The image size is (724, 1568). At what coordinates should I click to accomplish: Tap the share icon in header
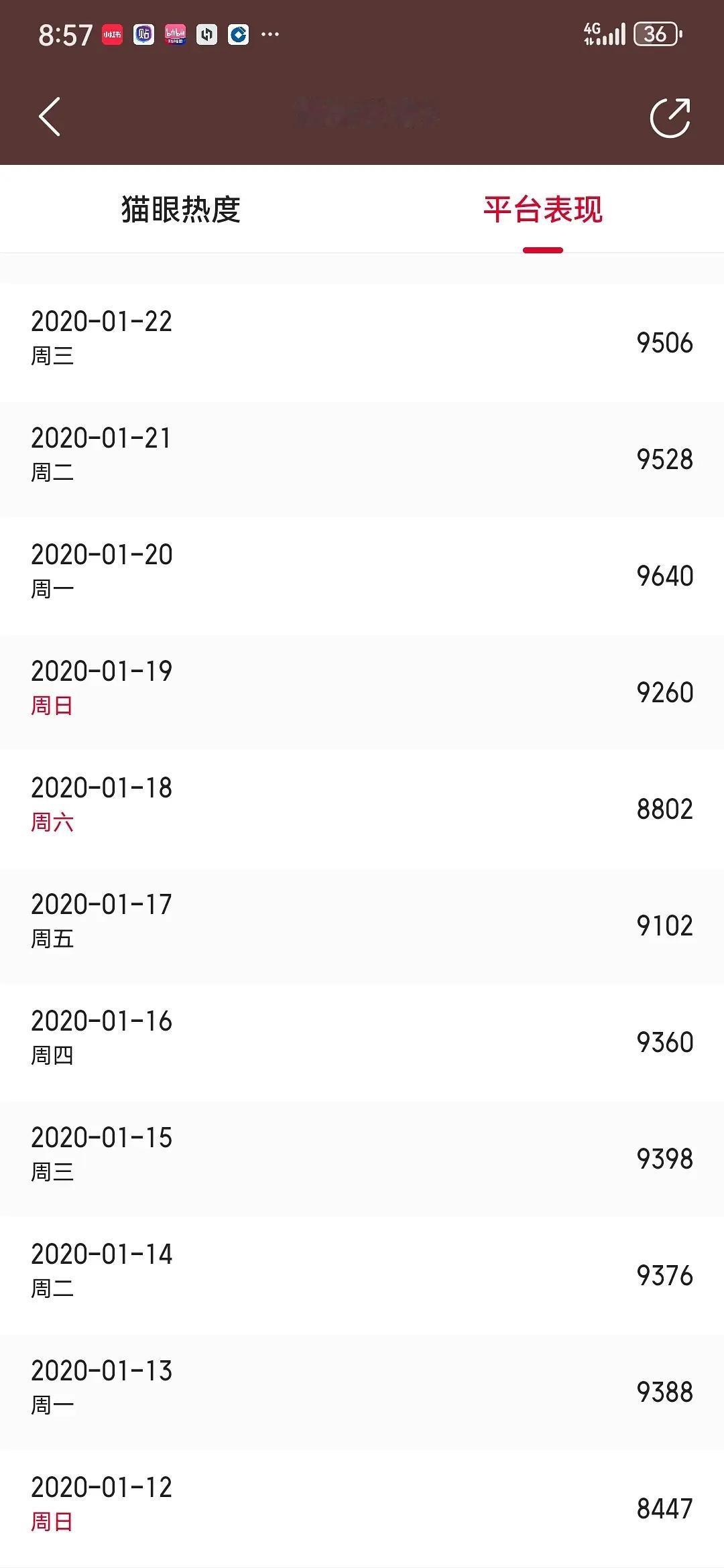tap(670, 118)
